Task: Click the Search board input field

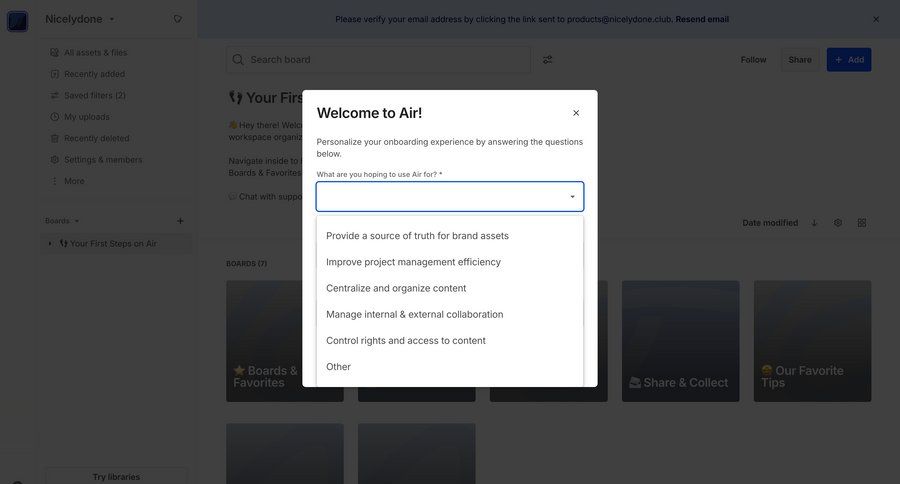Action: point(380,60)
